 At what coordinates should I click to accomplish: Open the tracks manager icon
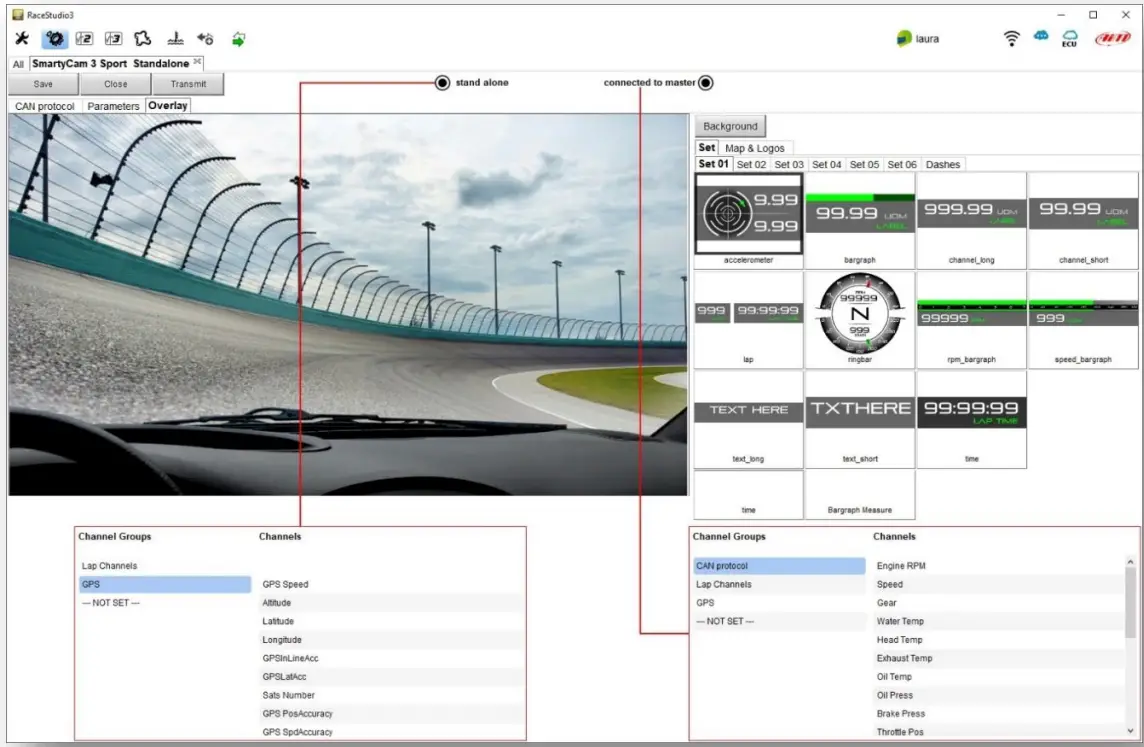[x=143, y=39]
